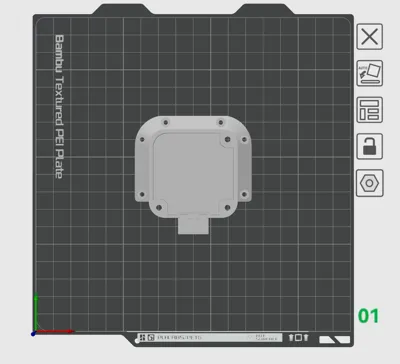
Task: Remove the plate with the X icon
Action: [370, 36]
